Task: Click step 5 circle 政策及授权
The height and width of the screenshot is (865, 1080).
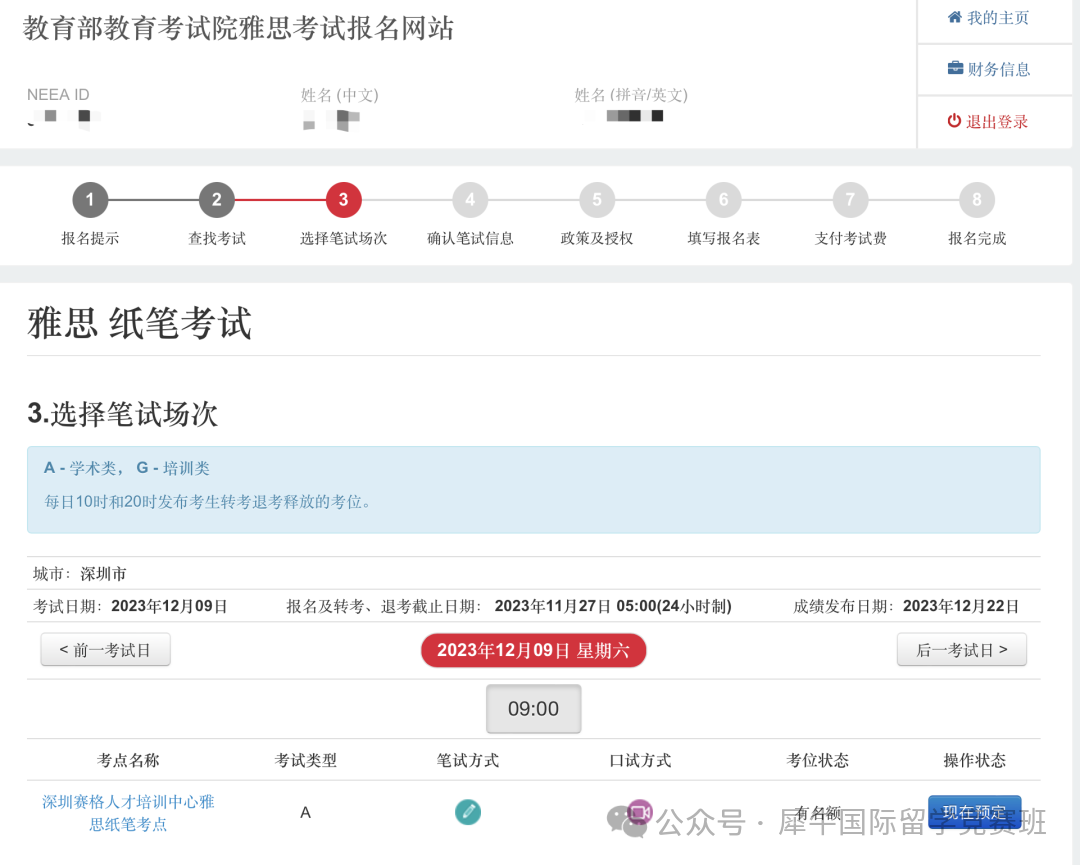Action: coord(596,200)
